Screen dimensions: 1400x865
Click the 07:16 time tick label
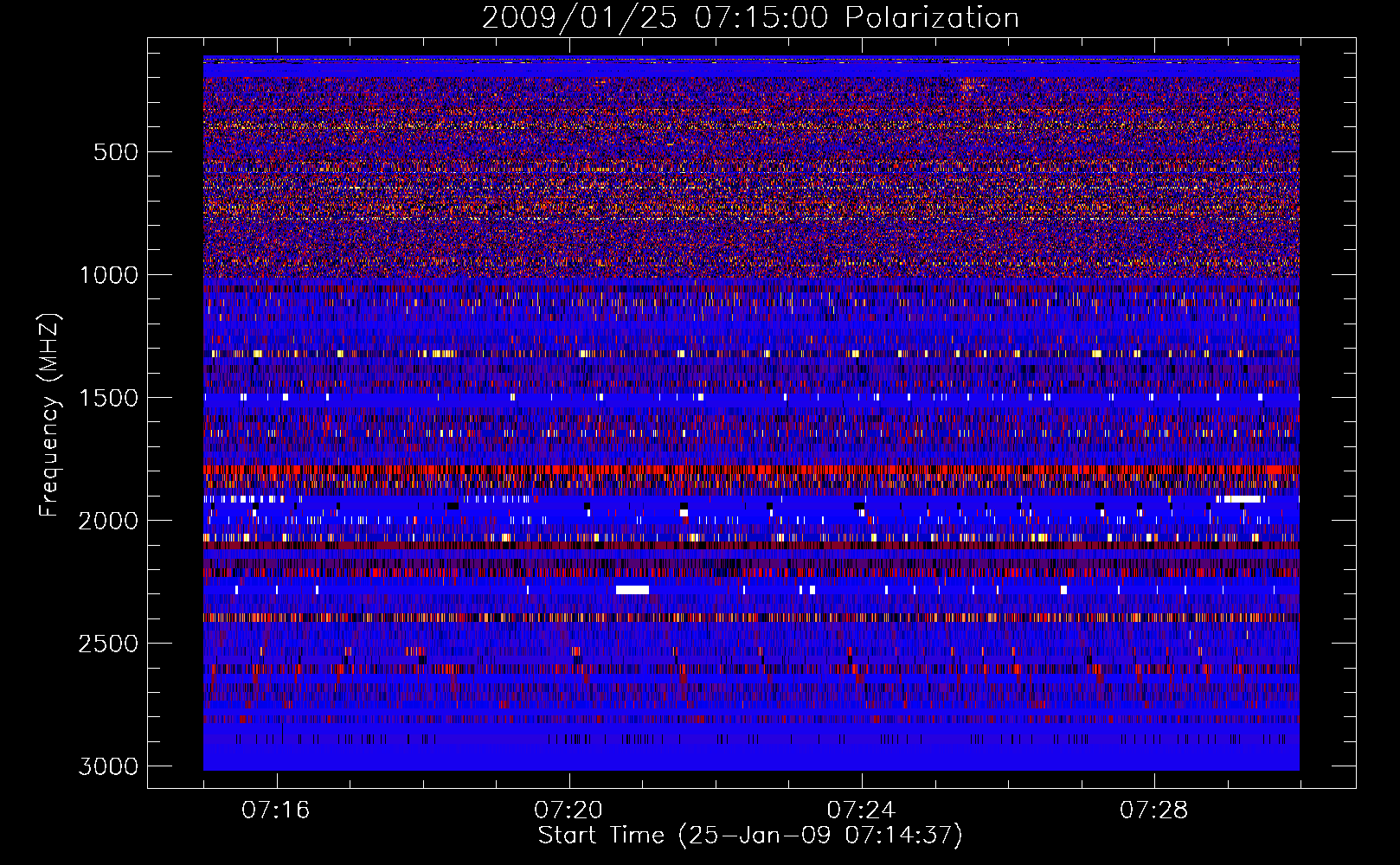[x=276, y=811]
